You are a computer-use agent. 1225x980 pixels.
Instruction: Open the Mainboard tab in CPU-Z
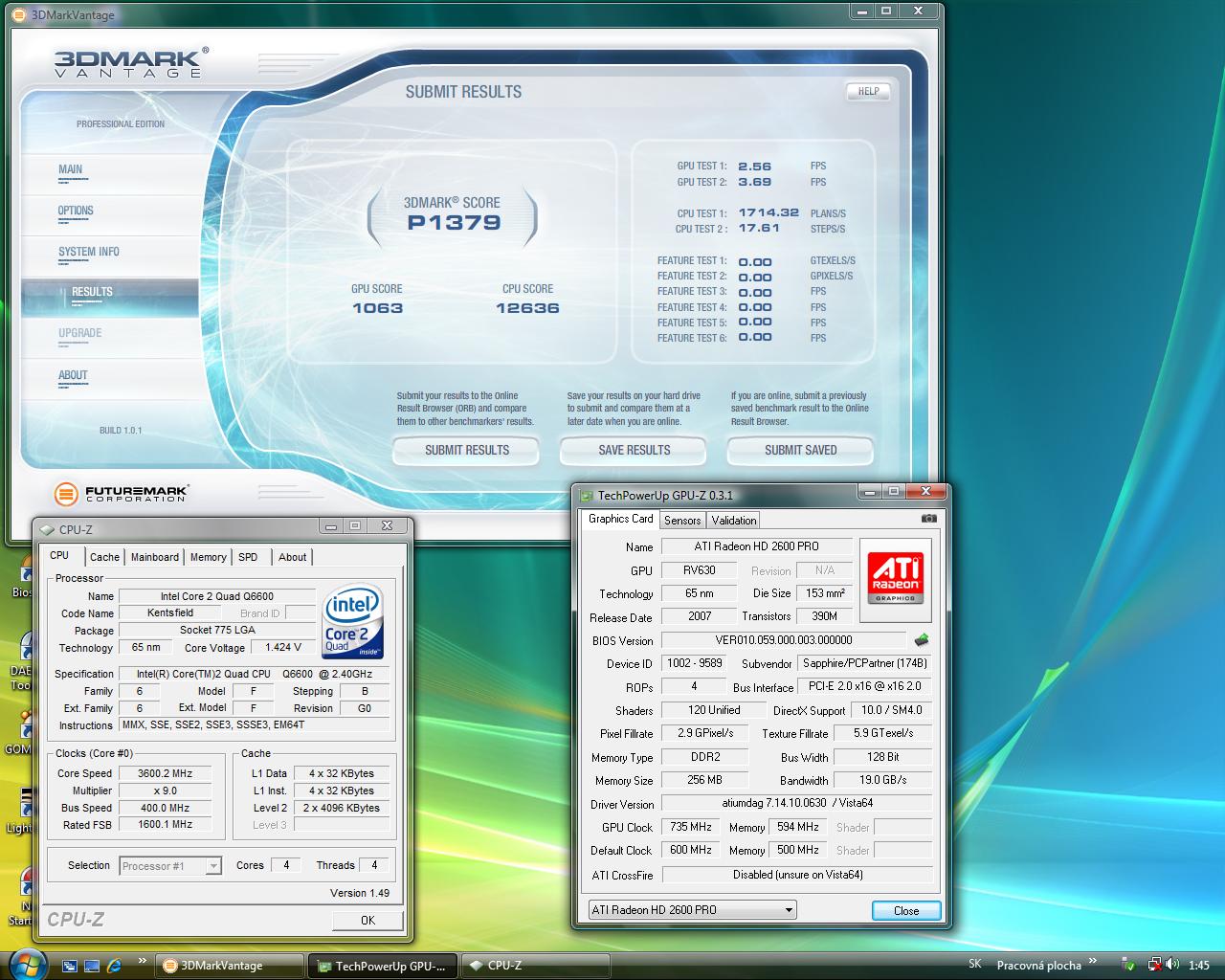(x=155, y=557)
